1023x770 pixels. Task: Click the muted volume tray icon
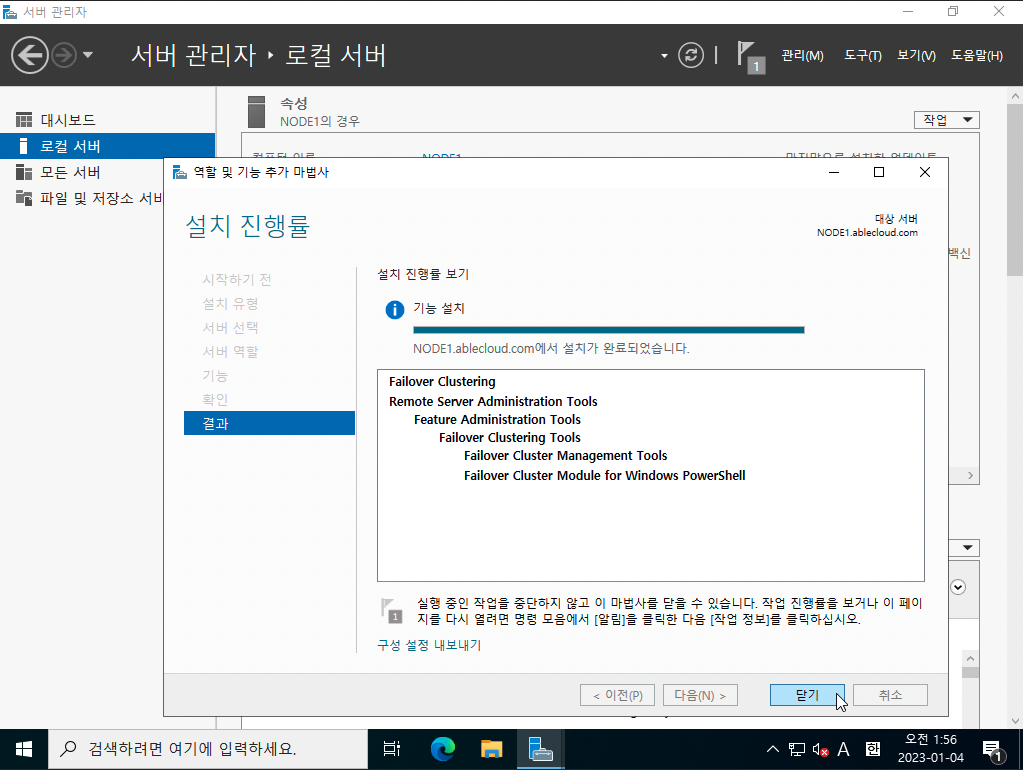point(820,750)
